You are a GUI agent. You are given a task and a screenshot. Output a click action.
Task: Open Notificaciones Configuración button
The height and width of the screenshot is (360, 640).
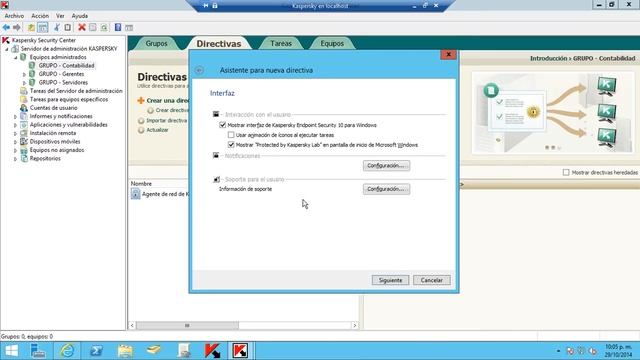(x=387, y=165)
